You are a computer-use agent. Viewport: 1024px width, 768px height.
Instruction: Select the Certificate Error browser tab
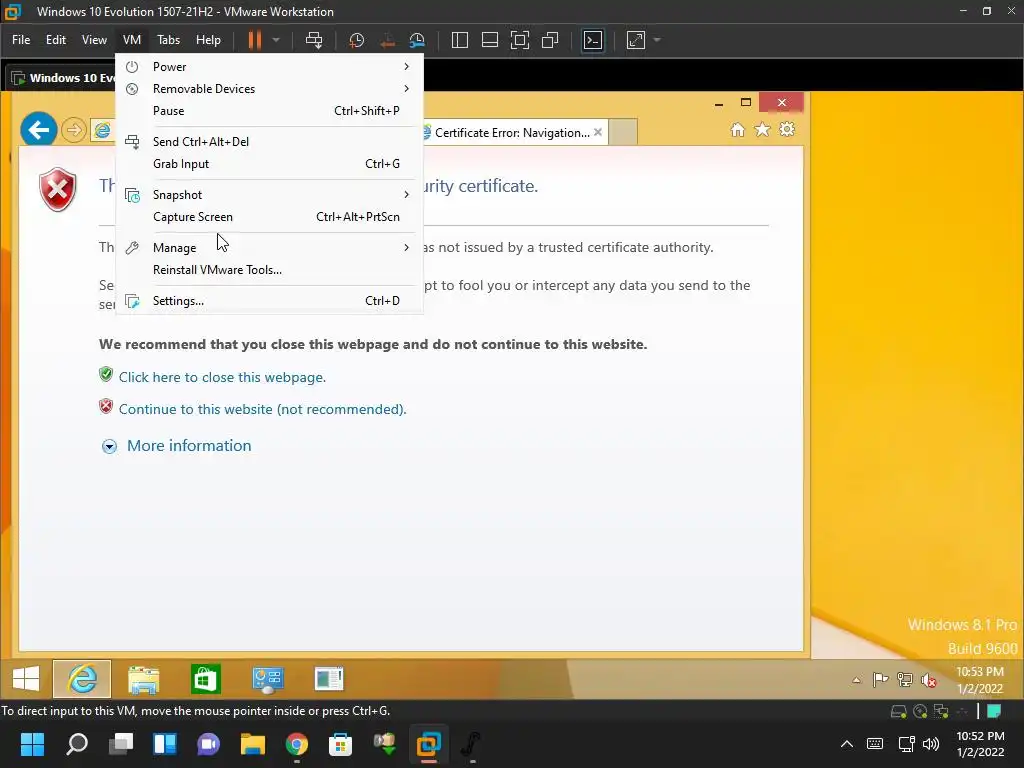(x=512, y=133)
